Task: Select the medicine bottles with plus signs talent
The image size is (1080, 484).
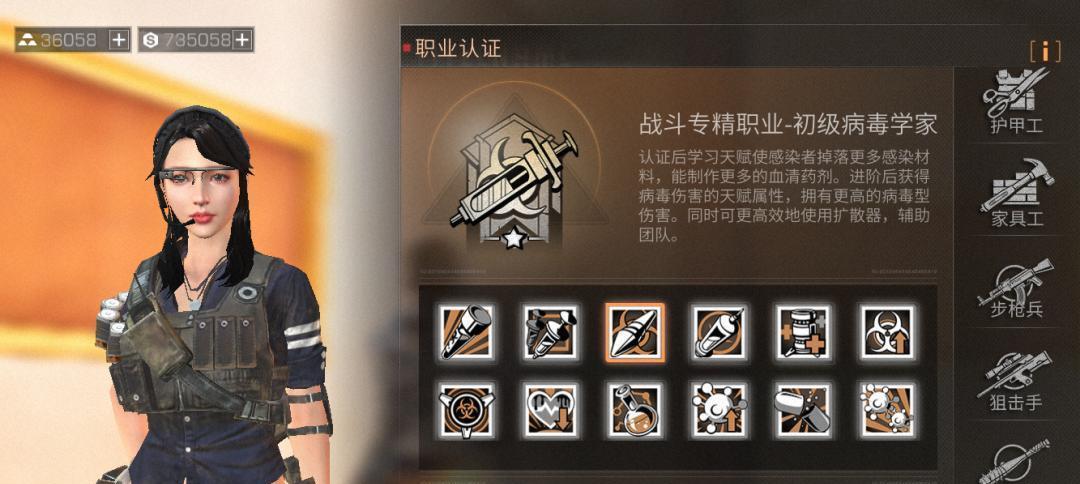Action: [x=803, y=333]
